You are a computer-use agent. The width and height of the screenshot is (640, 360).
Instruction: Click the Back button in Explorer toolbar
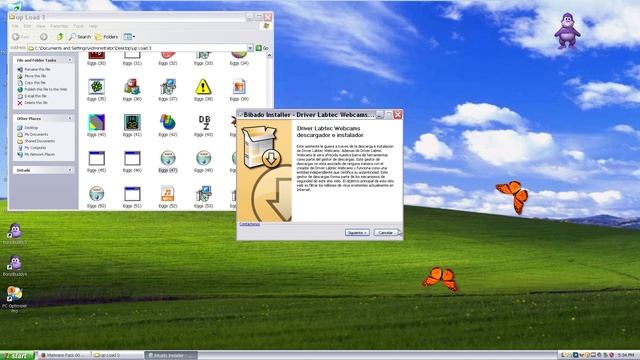point(20,37)
